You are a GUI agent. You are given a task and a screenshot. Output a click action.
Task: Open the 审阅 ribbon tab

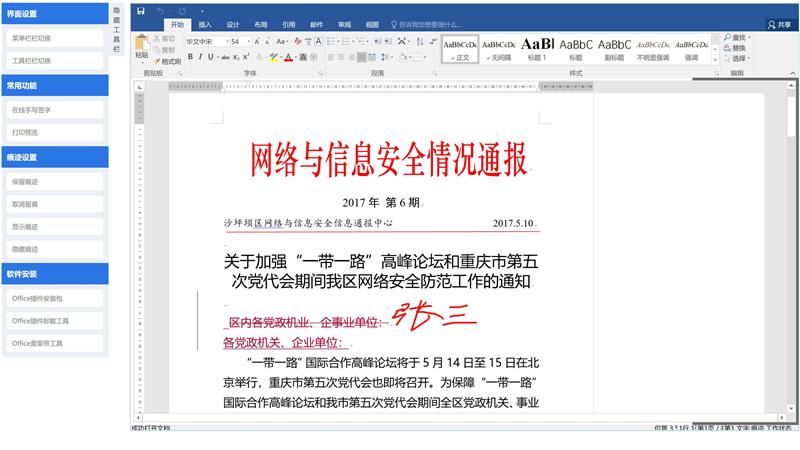pyautogui.click(x=344, y=24)
